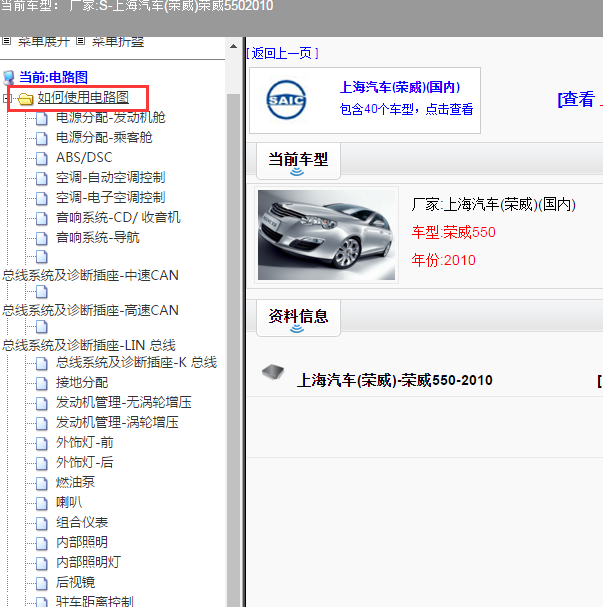Image resolution: width=603 pixels, height=607 pixels.
Task: Click page icon next to 后视镜
Action: pos(42,583)
